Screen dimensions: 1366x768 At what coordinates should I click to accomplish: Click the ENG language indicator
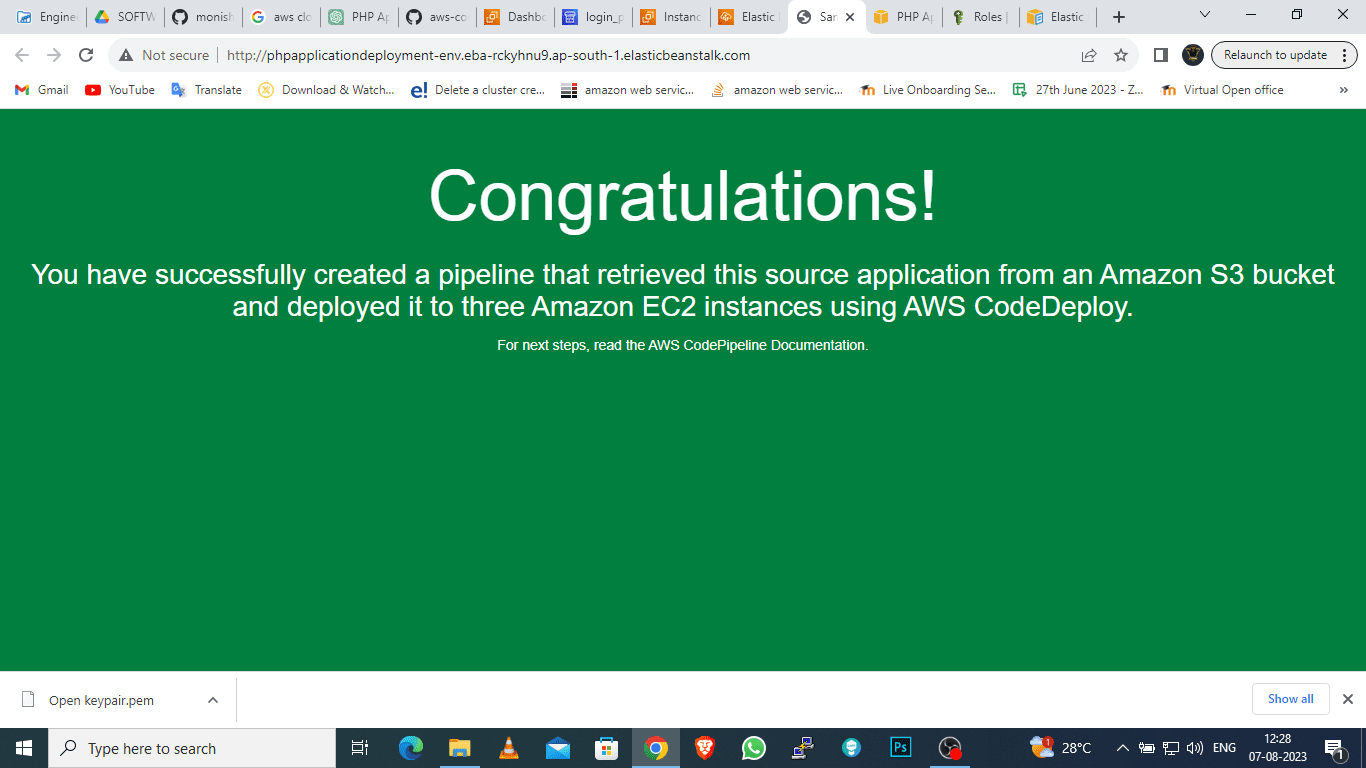[x=1224, y=748]
